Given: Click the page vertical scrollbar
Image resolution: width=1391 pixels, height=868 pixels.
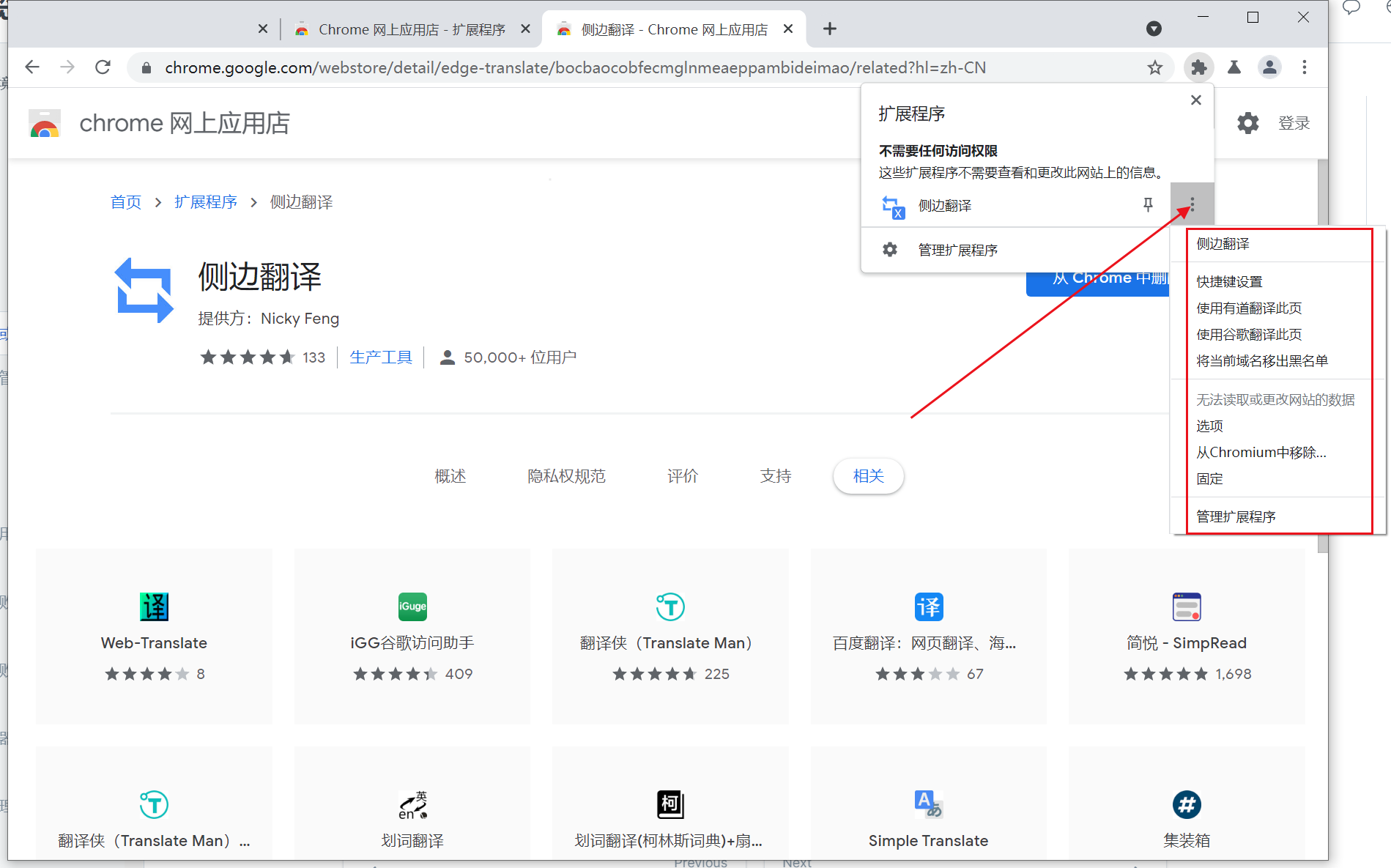Looking at the screenshot, I should [1322, 356].
